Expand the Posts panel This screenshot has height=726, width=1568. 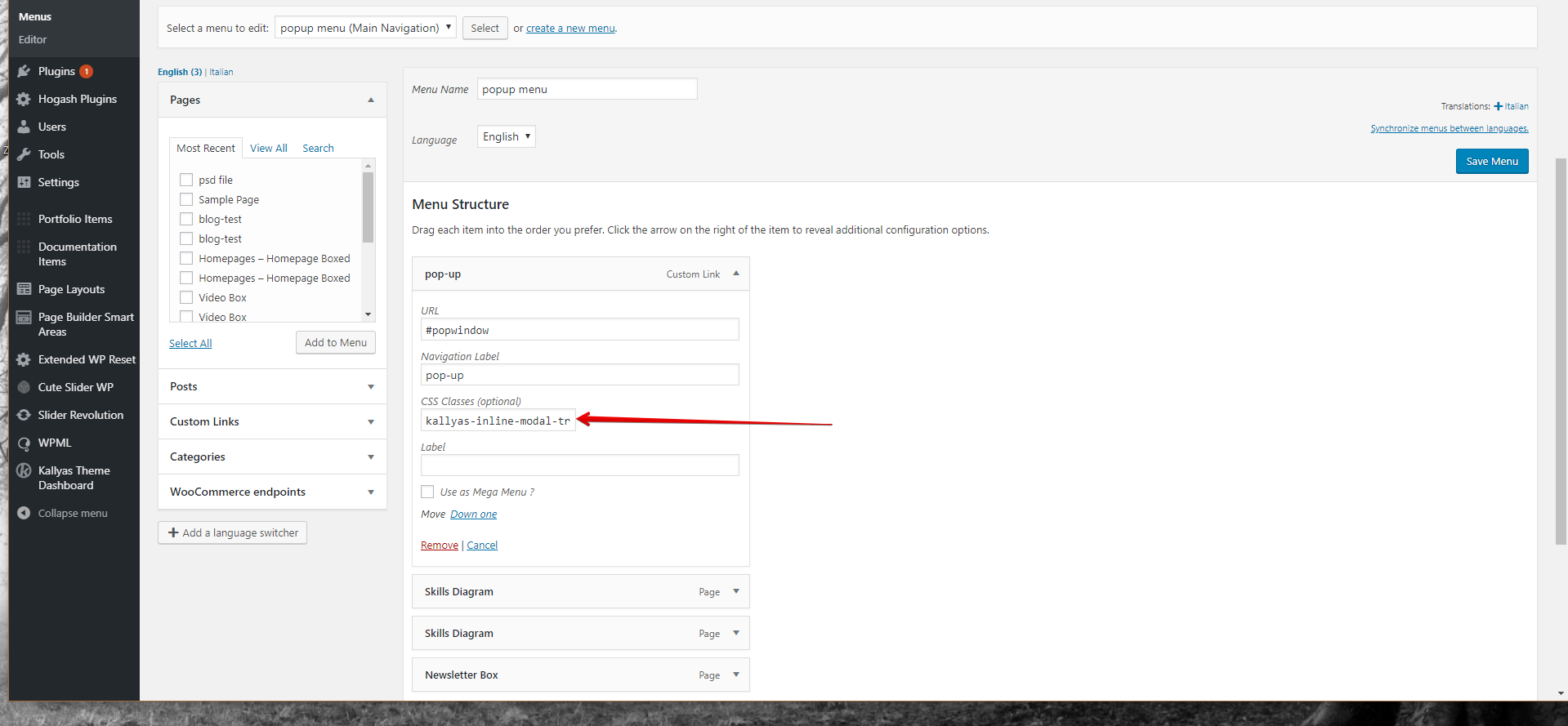pyautogui.click(x=371, y=386)
